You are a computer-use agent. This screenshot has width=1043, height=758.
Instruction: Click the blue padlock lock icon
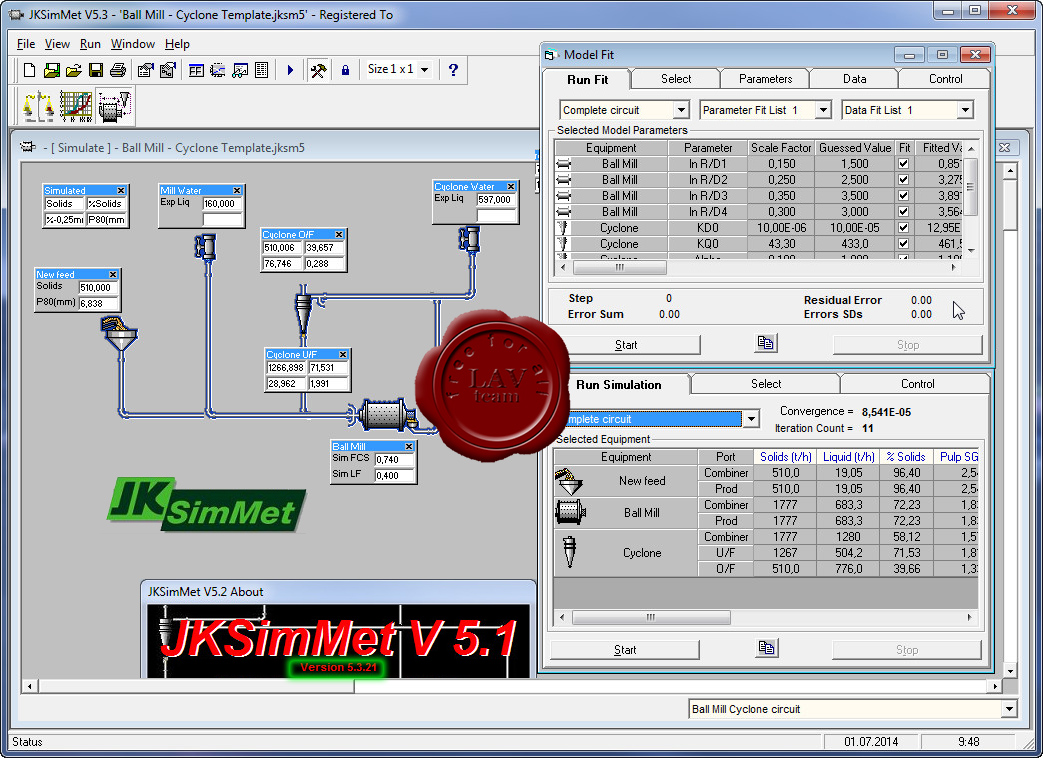point(345,70)
